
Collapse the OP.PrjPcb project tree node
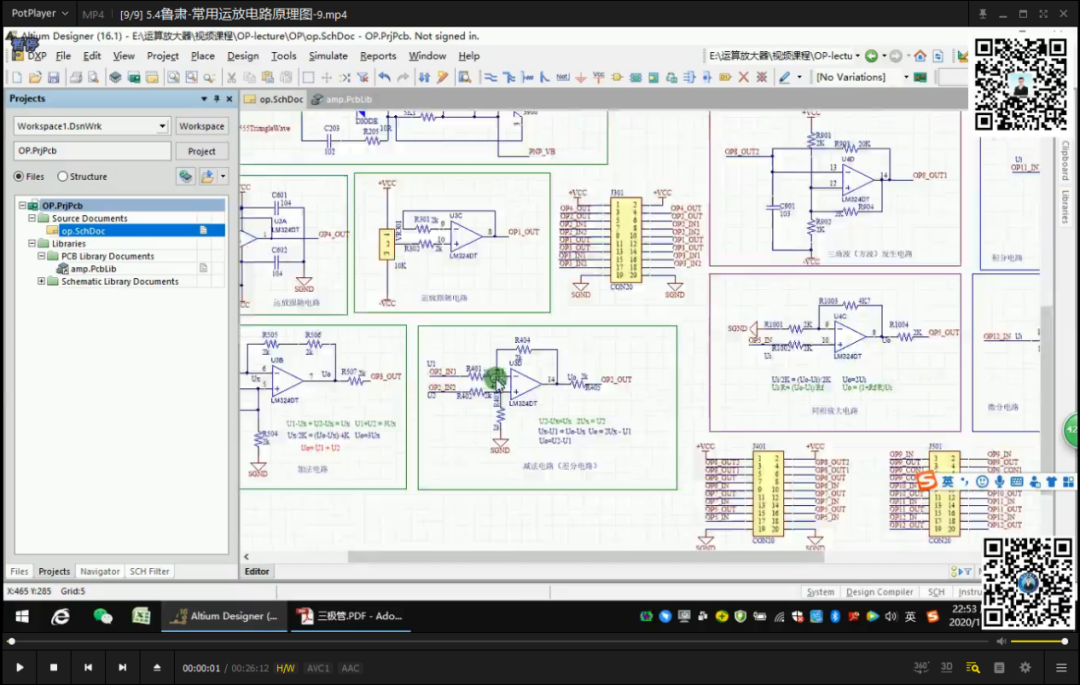[22, 206]
